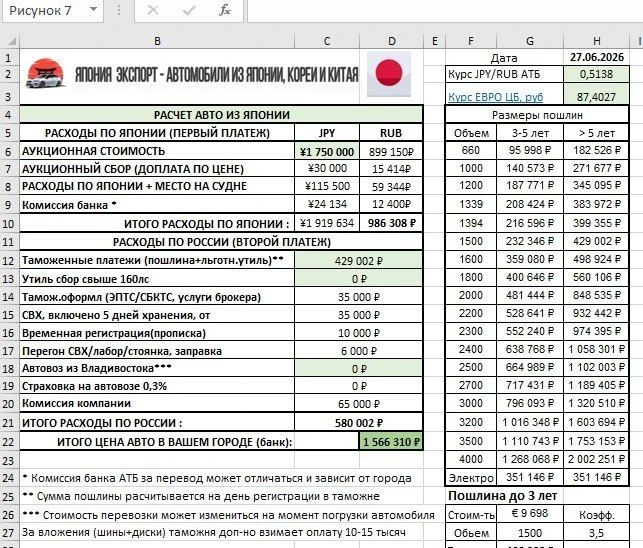Click the auction price cell ¥1 750 000
The image size is (643, 548).
point(327,152)
